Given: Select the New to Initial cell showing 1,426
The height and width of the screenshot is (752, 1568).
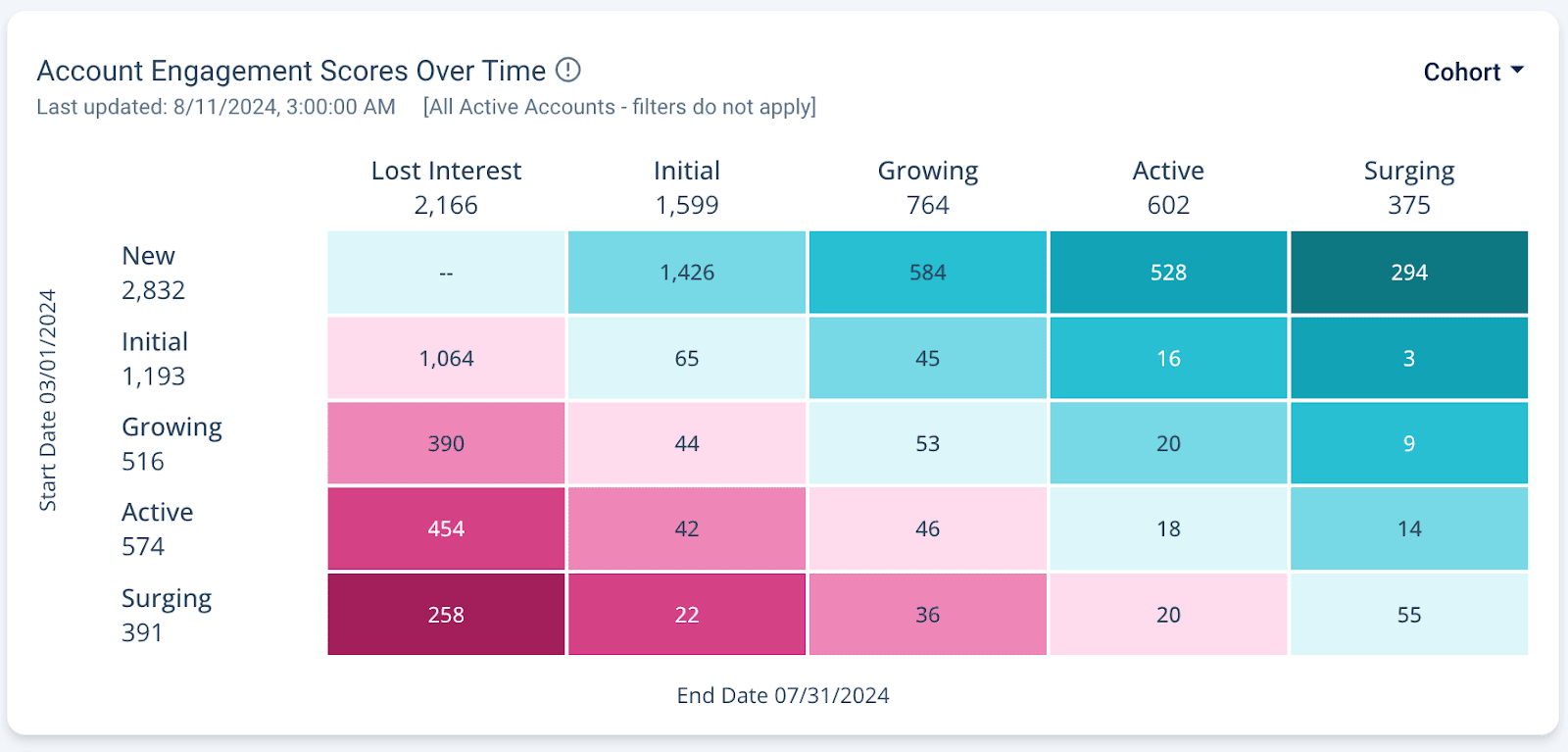Looking at the screenshot, I should (686, 273).
